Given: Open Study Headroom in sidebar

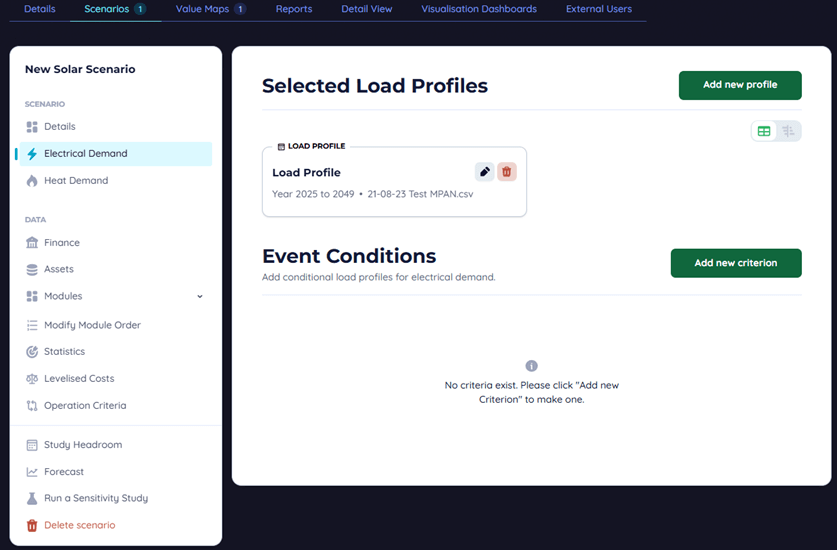Looking at the screenshot, I should pos(115,445).
